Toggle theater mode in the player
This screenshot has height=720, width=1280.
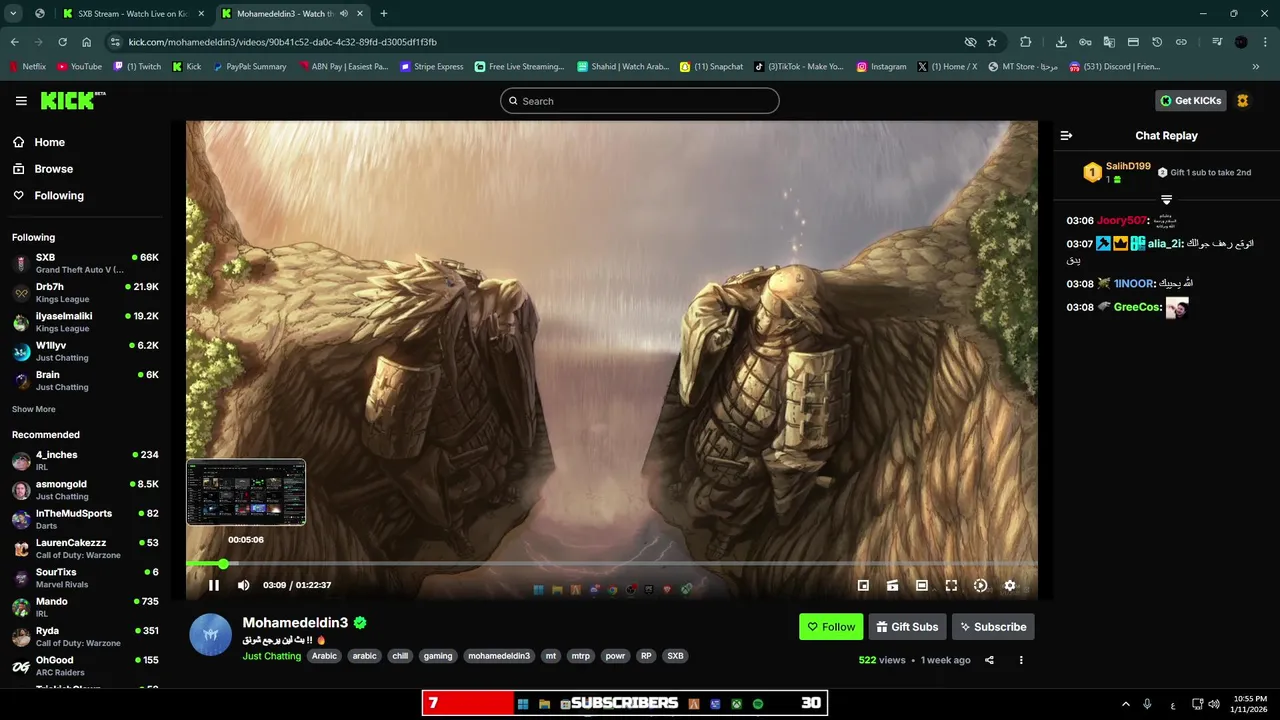pyautogui.click(x=922, y=586)
